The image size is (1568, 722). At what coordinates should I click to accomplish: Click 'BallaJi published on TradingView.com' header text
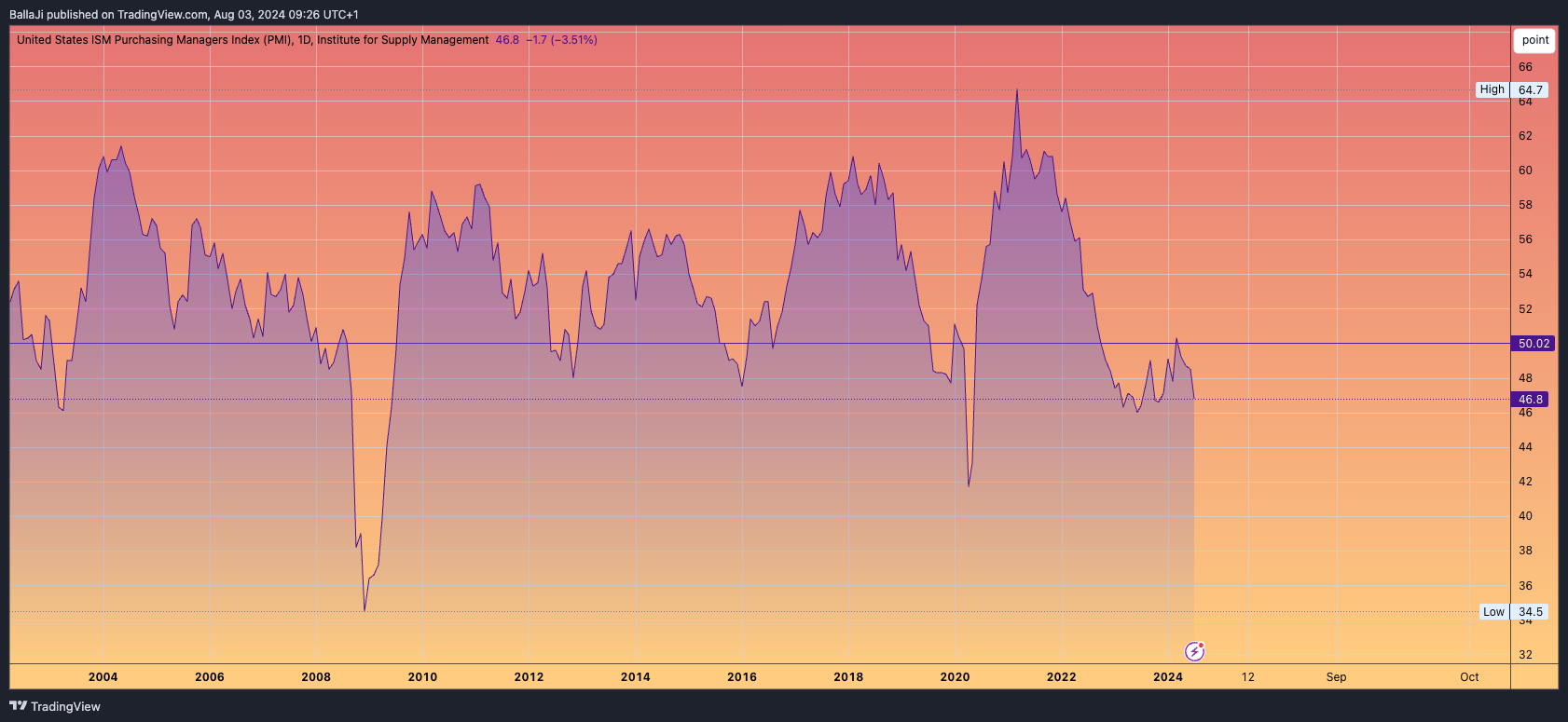(x=109, y=15)
